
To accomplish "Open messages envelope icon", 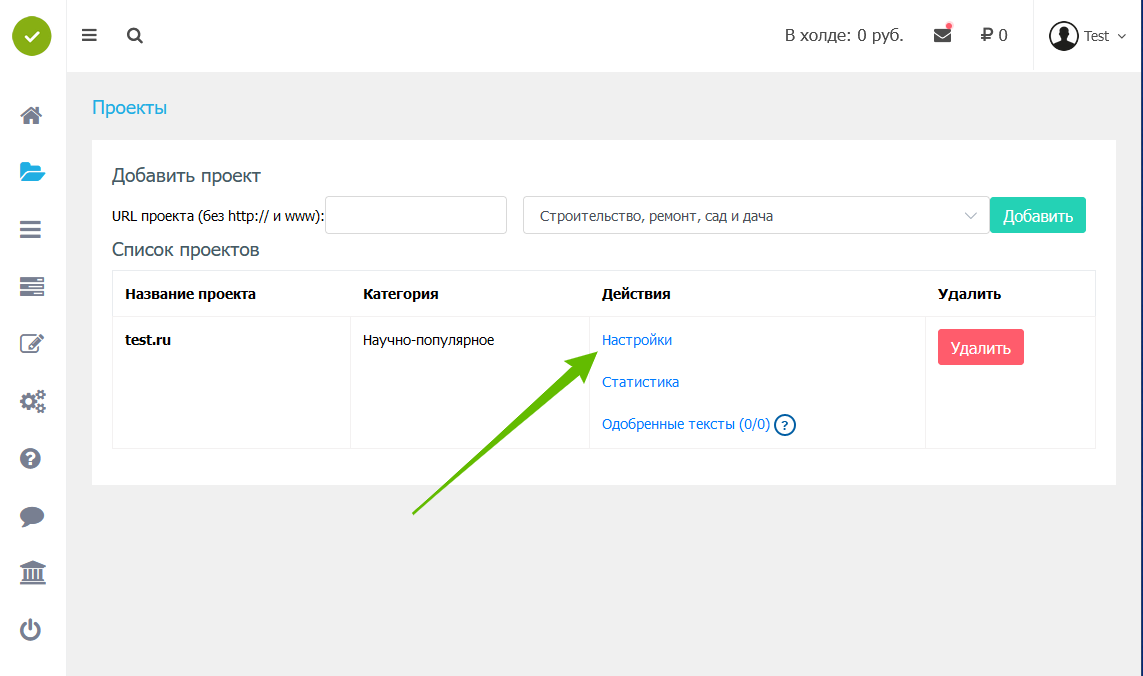I will click(x=942, y=35).
